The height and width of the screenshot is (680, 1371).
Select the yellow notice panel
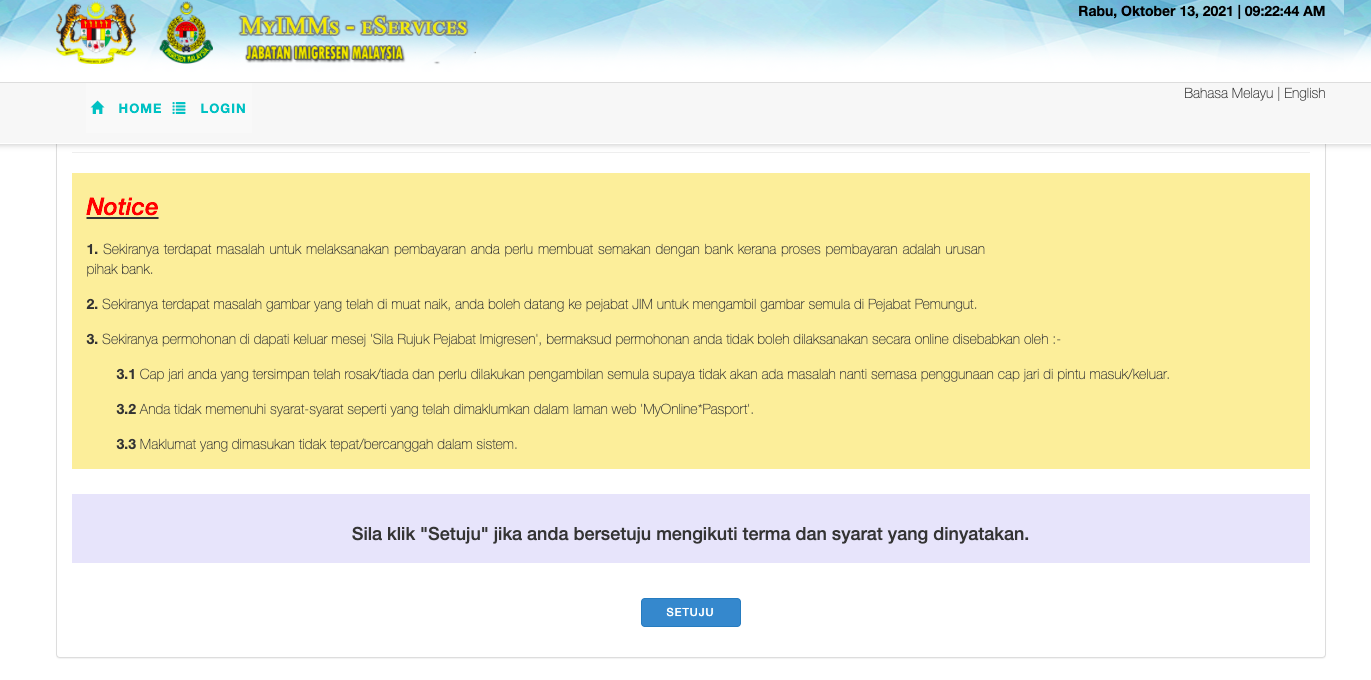690,320
